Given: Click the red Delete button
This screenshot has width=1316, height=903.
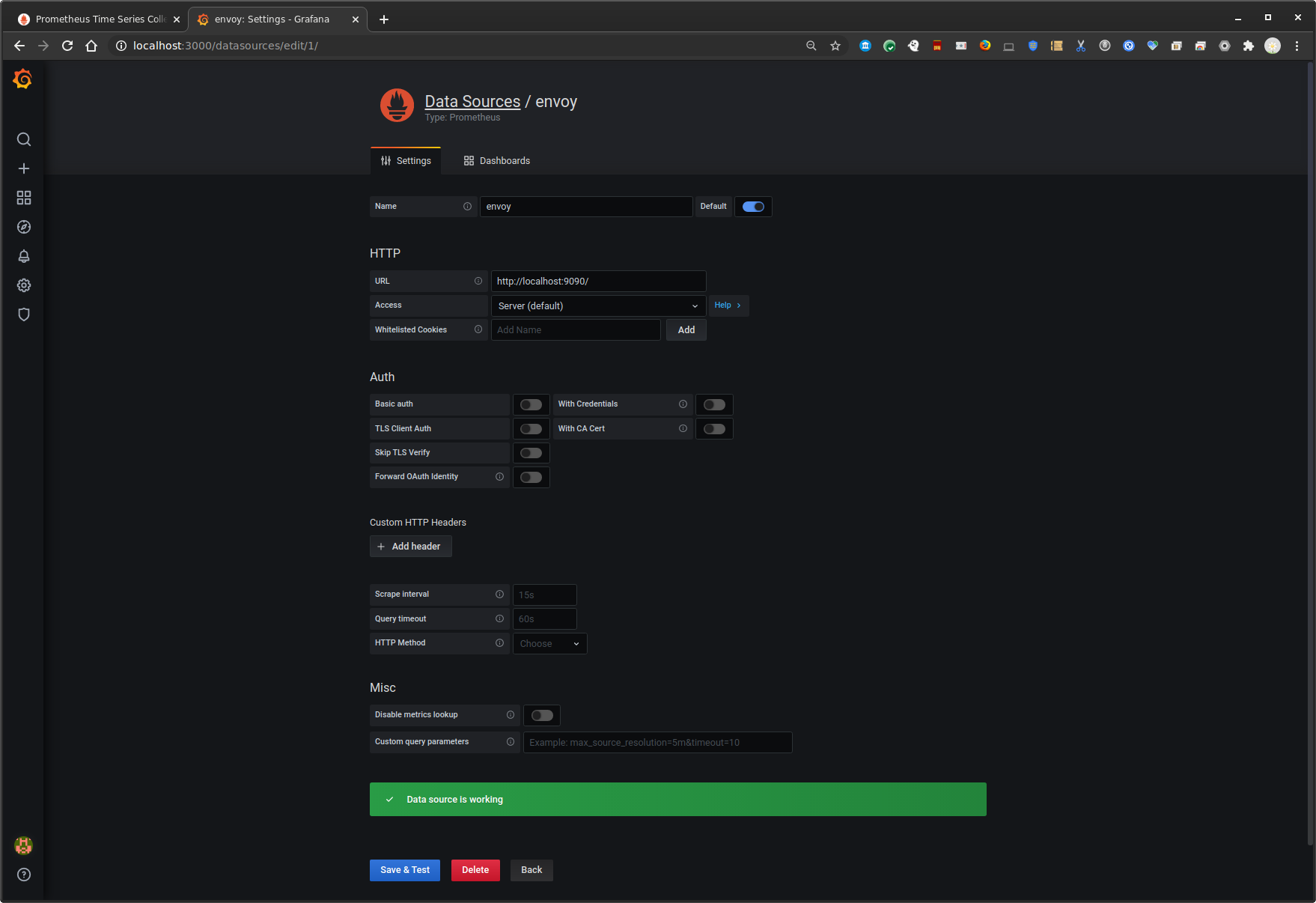Looking at the screenshot, I should pos(475,870).
